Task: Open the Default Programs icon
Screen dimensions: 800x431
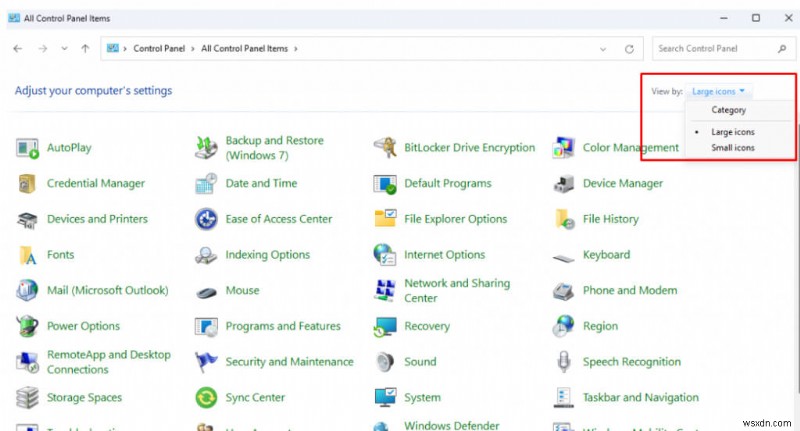Action: (385, 184)
